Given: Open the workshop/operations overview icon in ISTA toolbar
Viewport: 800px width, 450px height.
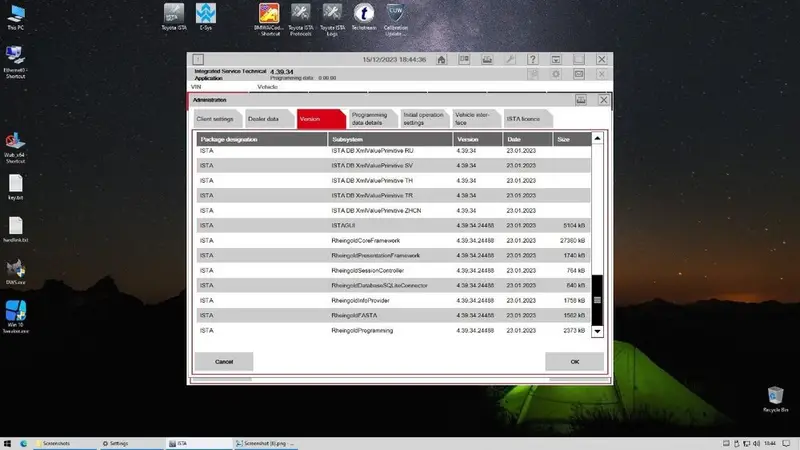Looking at the screenshot, I should click(x=464, y=60).
